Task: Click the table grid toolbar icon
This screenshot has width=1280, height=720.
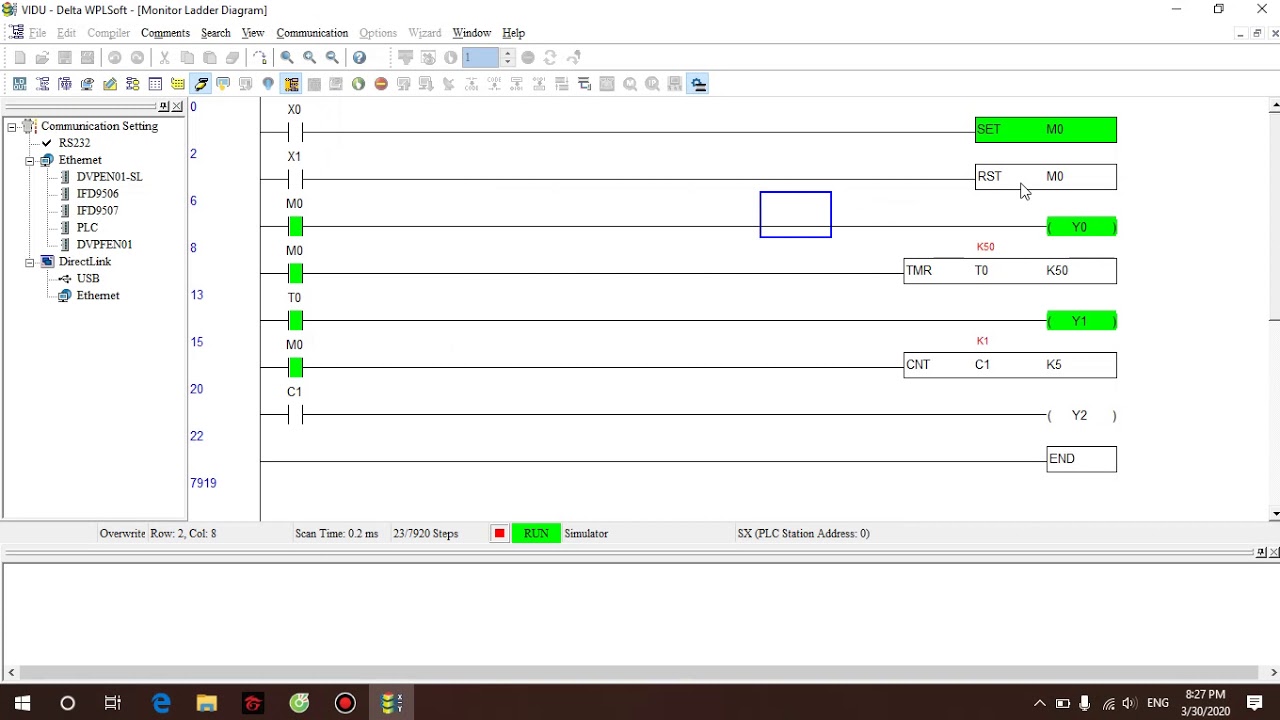Action: point(155,84)
